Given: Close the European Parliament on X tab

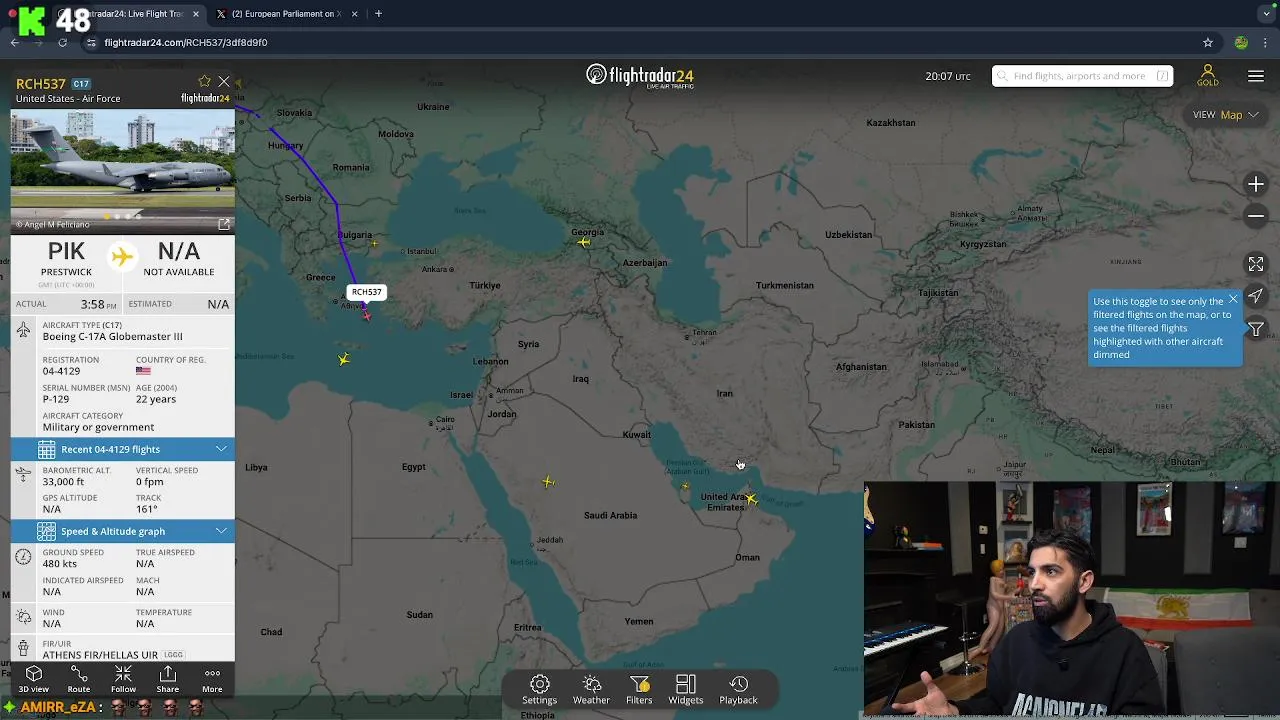Looking at the screenshot, I should pyautogui.click(x=354, y=14).
